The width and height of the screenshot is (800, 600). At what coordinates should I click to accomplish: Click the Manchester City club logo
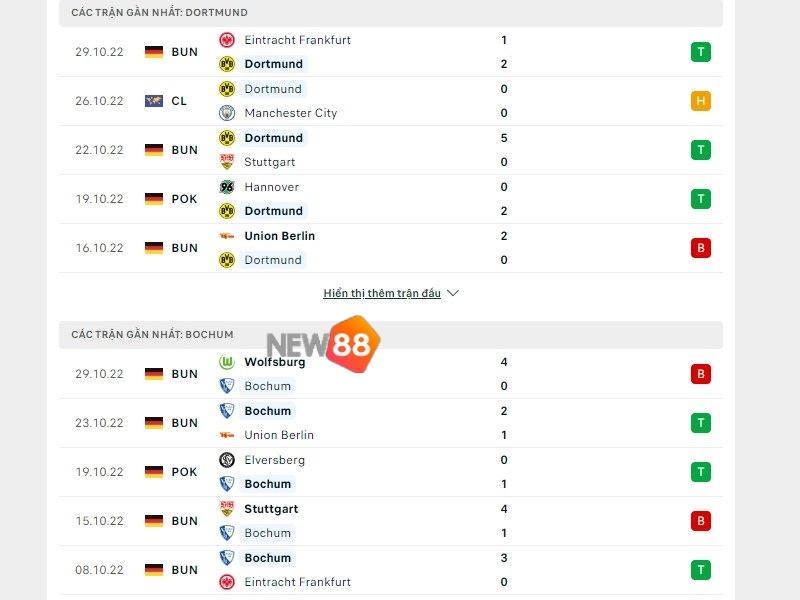pos(227,113)
